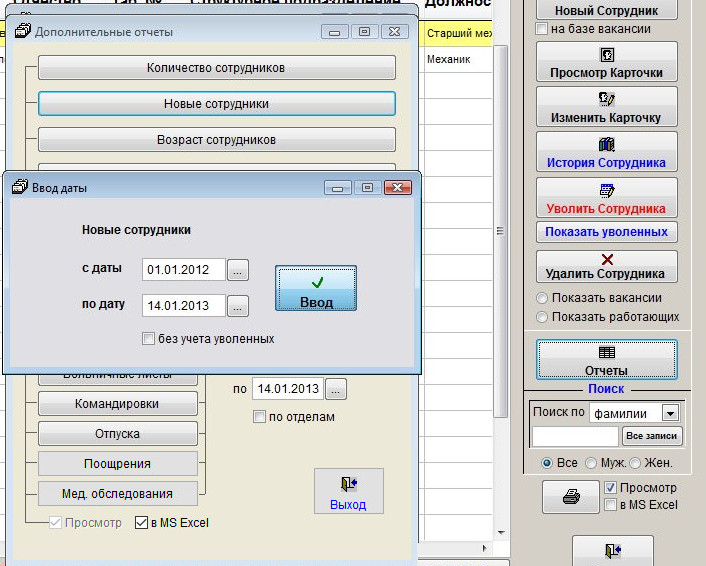Click vertical scrollbar thumb of employee table
The width and height of the screenshot is (706, 566).
pyautogui.click(x=500, y=231)
